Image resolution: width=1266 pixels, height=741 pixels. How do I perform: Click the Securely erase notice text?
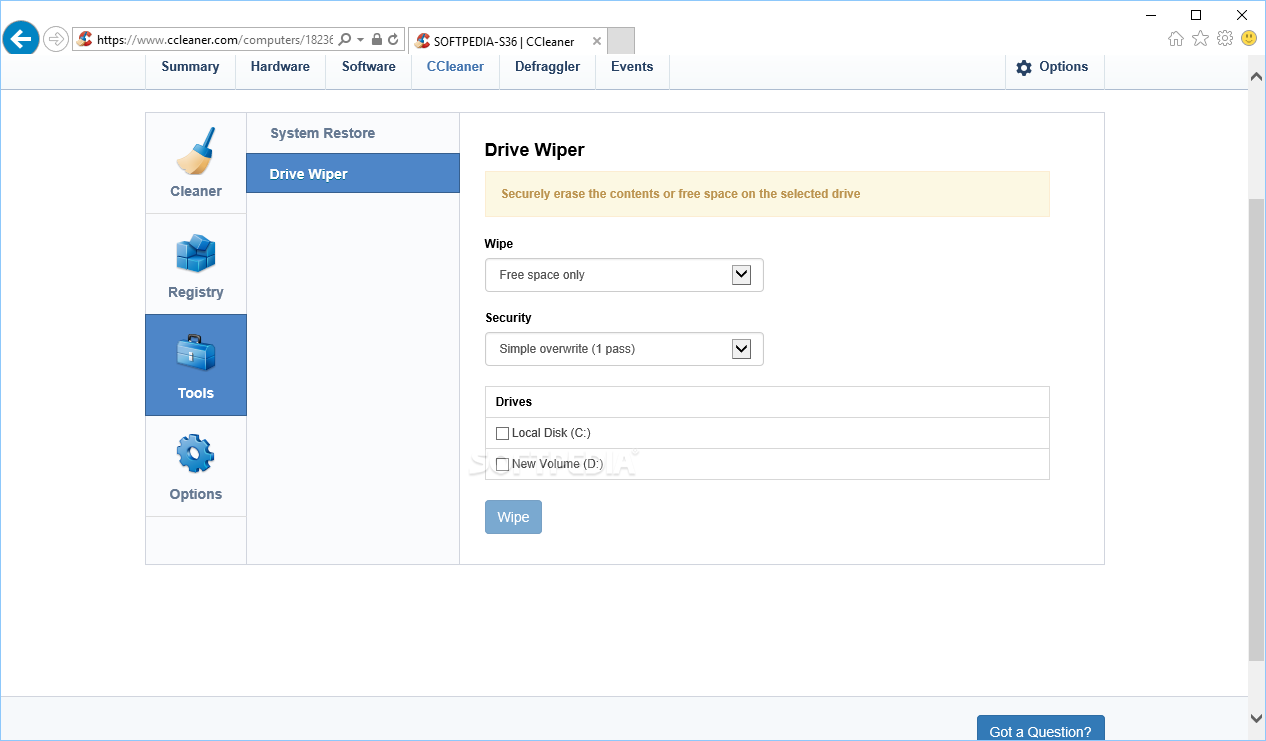tap(680, 194)
